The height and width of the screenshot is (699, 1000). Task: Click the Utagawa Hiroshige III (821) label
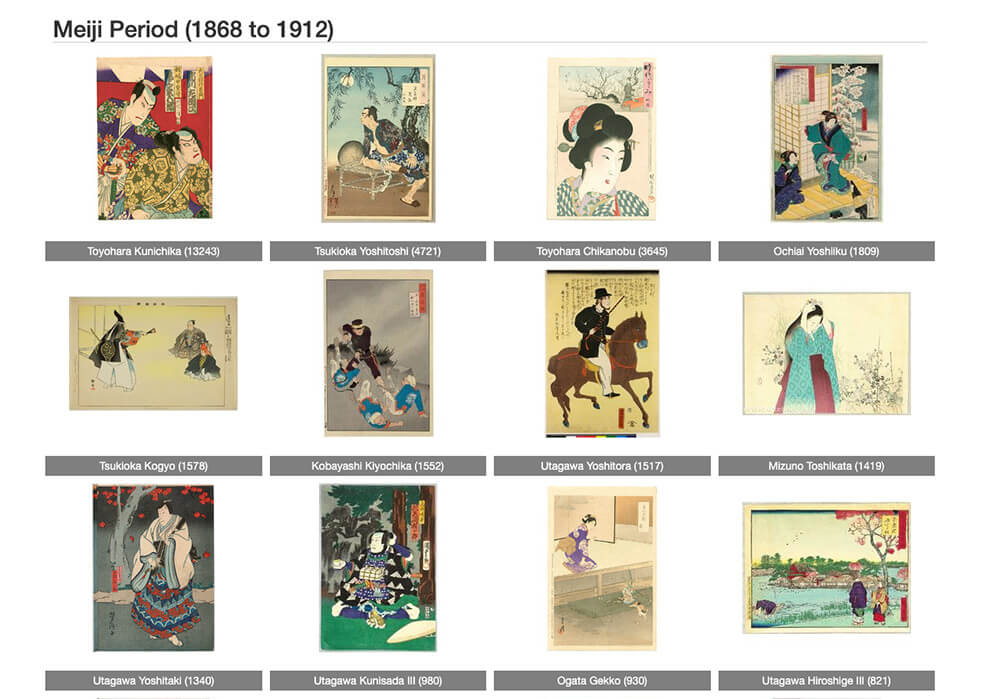pyautogui.click(x=827, y=681)
